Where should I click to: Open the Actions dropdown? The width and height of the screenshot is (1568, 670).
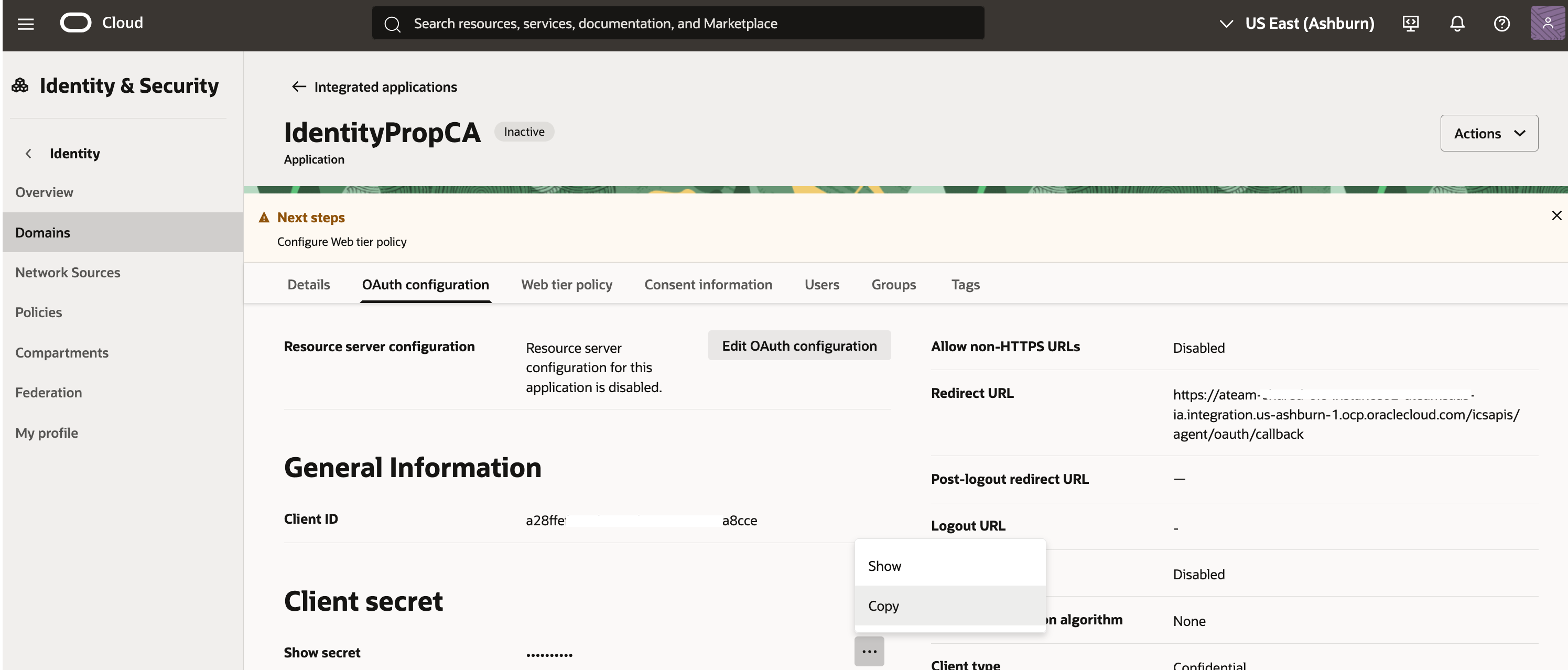(1489, 133)
